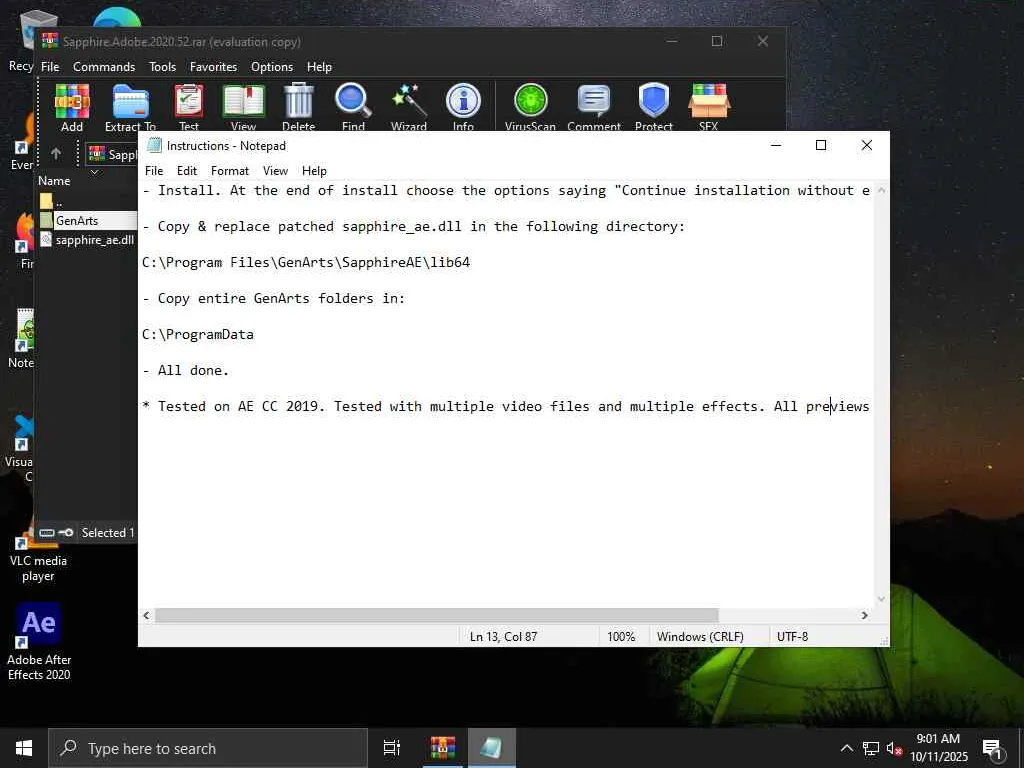Open the Options menu in WinRAR
The width and height of the screenshot is (1024, 768).
click(x=272, y=67)
